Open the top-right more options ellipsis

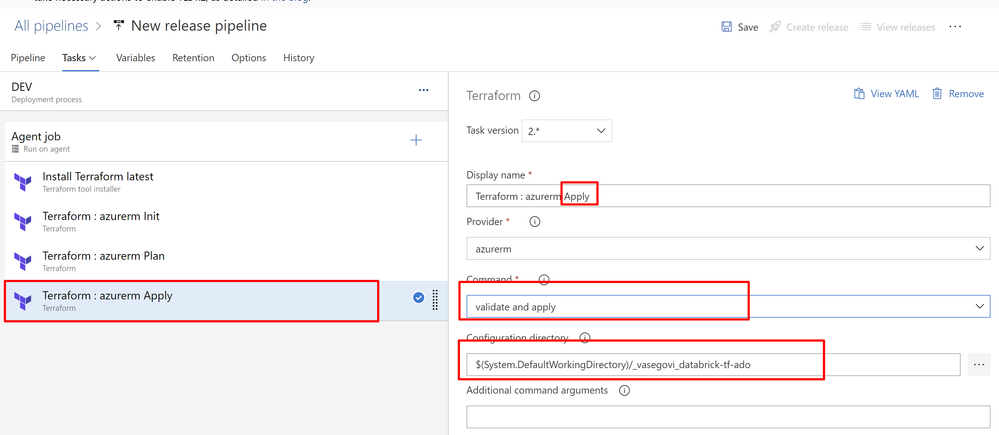click(x=955, y=27)
